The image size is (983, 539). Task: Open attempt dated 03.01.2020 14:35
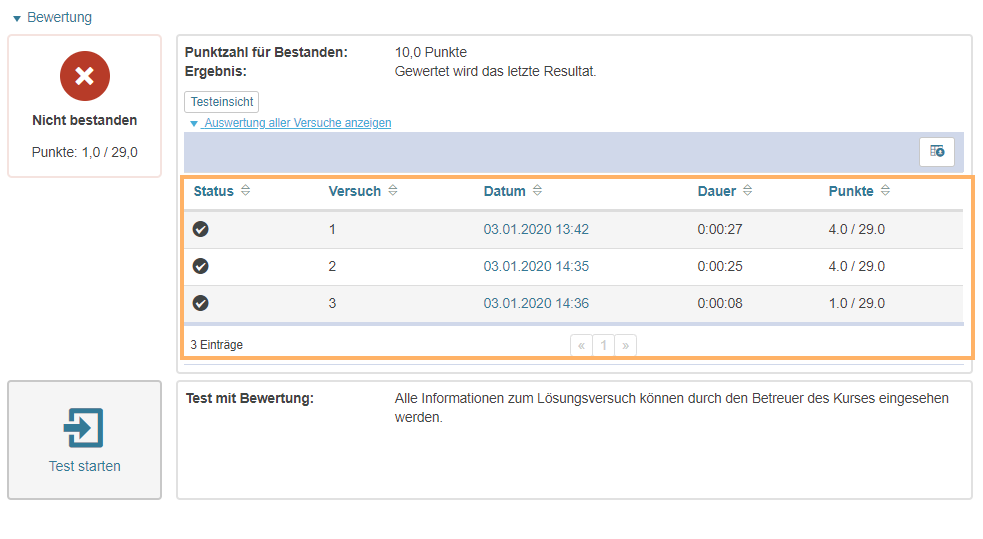(536, 266)
